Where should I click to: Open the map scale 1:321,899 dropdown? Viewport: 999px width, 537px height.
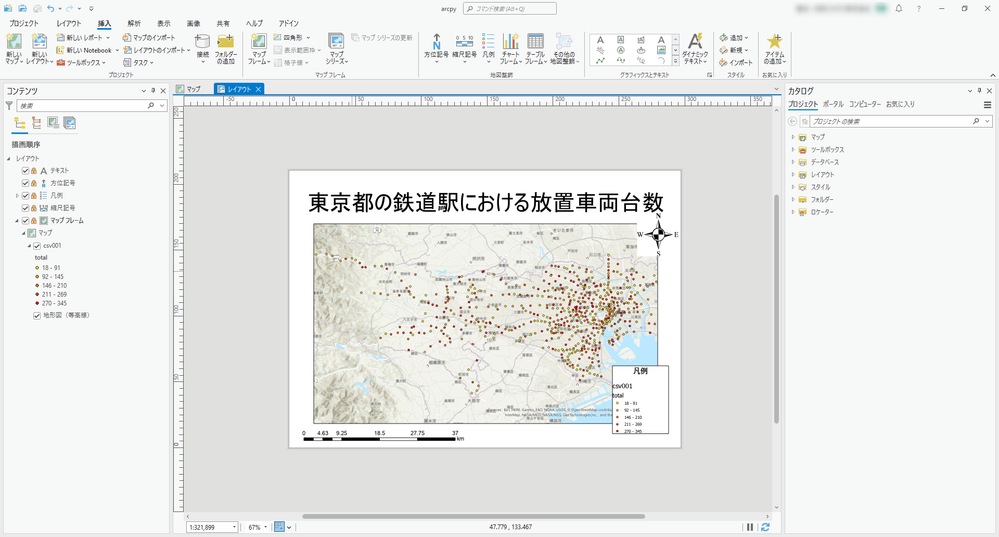tap(234, 527)
